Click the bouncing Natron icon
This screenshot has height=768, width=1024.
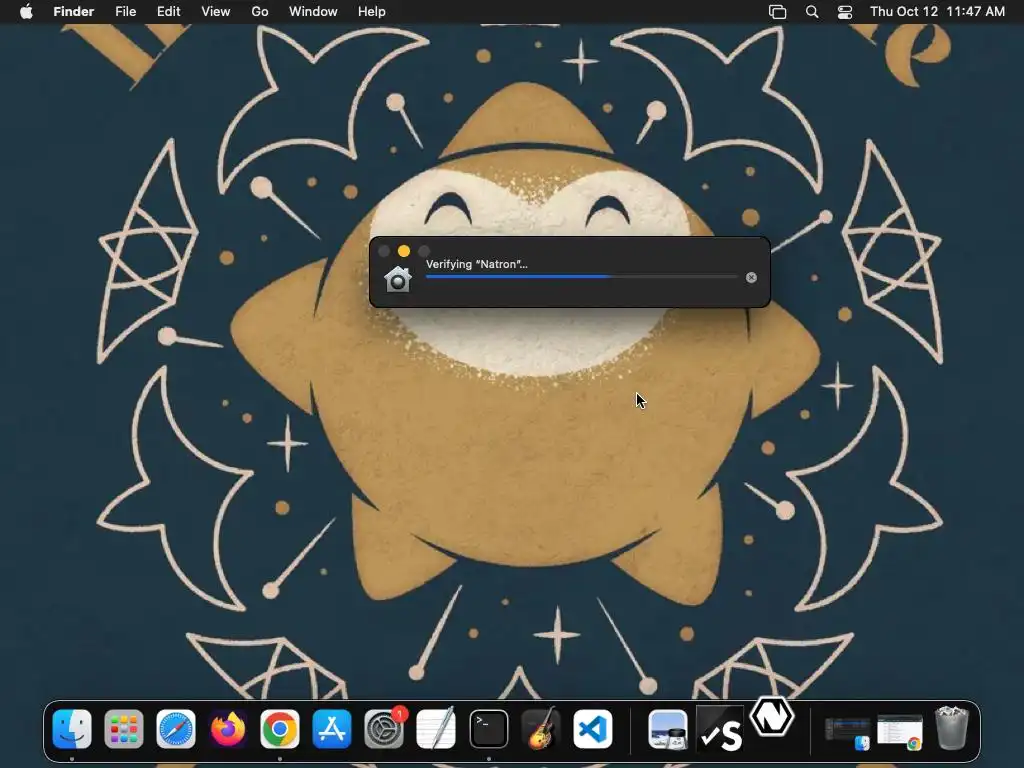(x=772, y=717)
